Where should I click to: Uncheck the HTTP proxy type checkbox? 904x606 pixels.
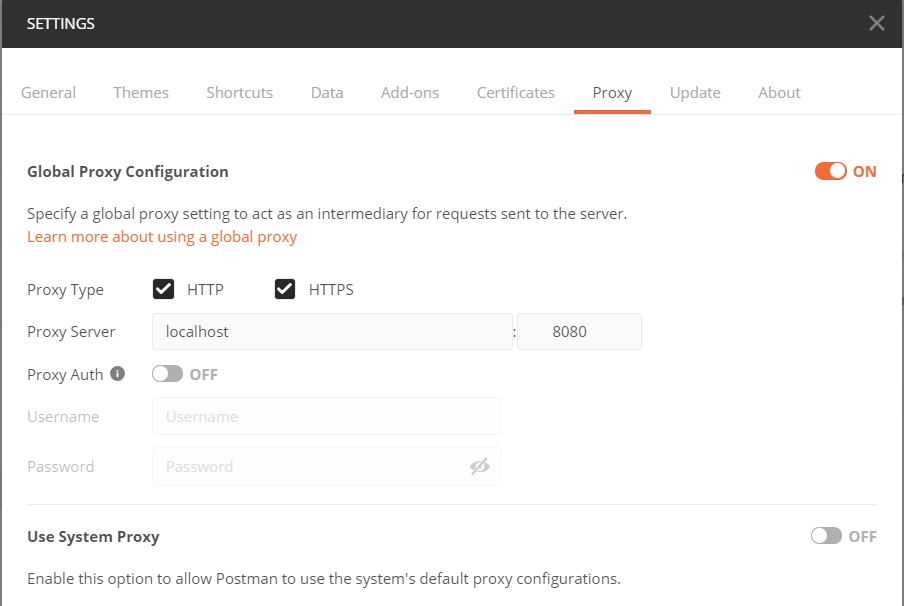164,289
